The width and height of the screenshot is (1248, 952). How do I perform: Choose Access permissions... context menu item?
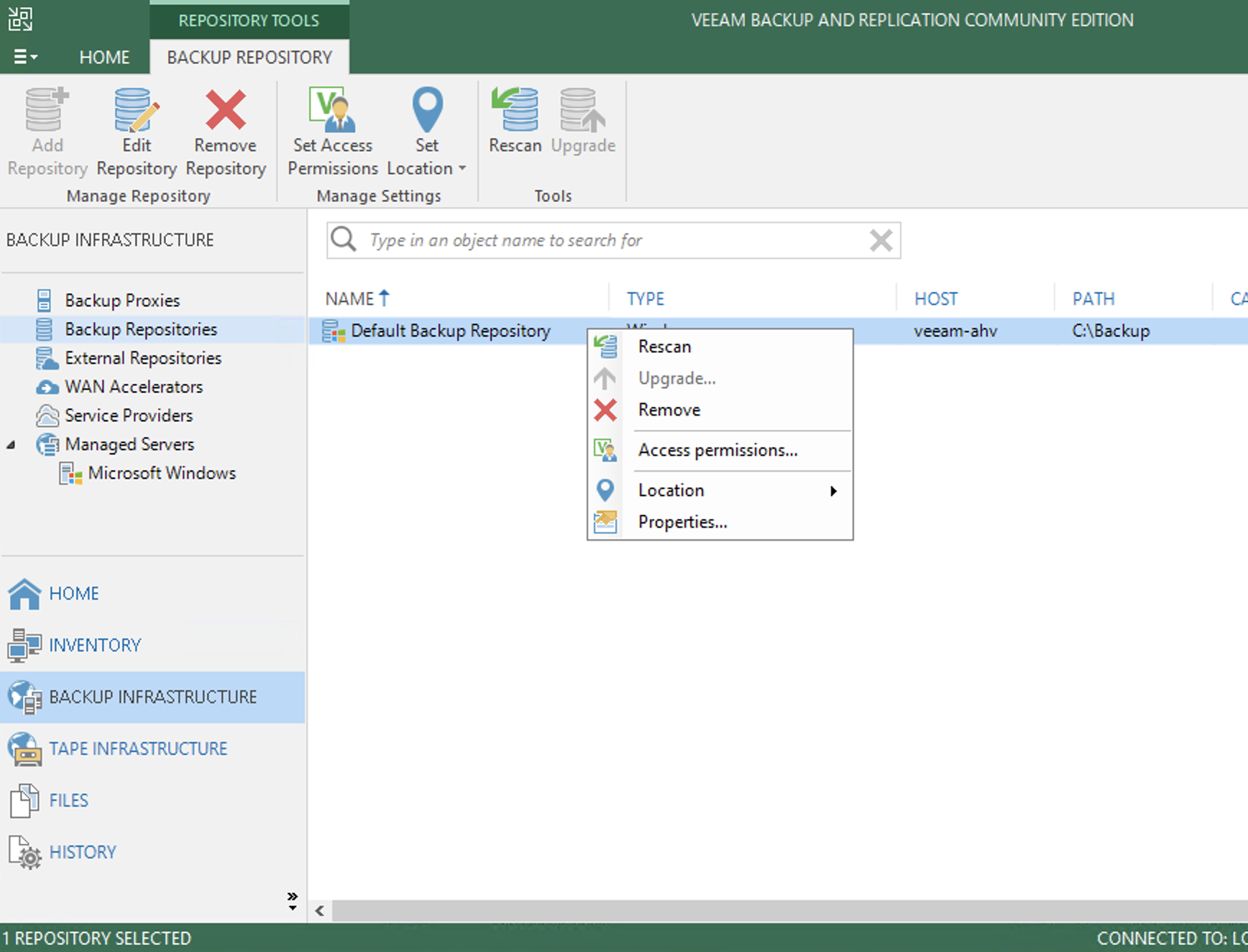(x=720, y=450)
